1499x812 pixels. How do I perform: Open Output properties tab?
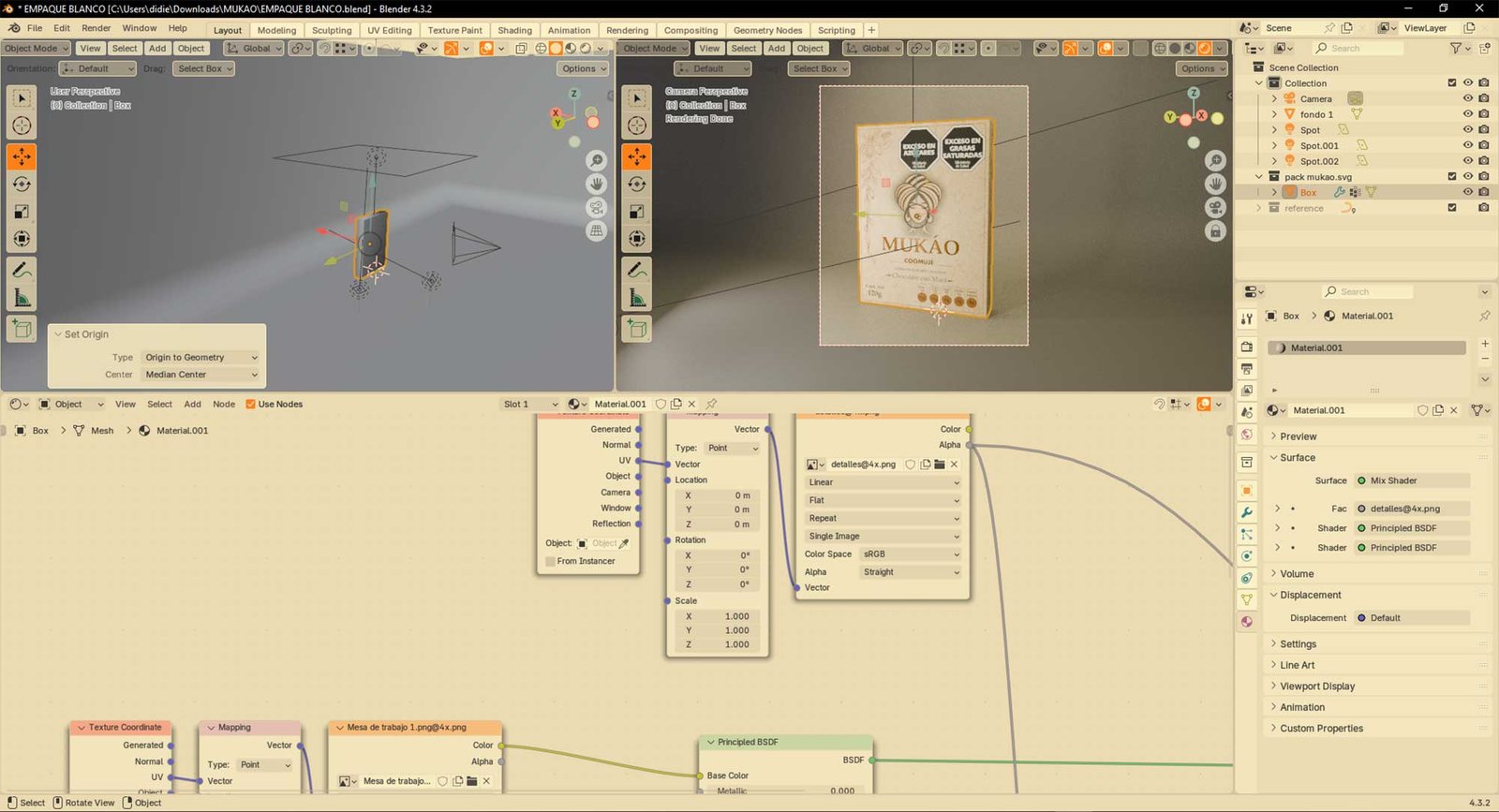coord(1247,368)
